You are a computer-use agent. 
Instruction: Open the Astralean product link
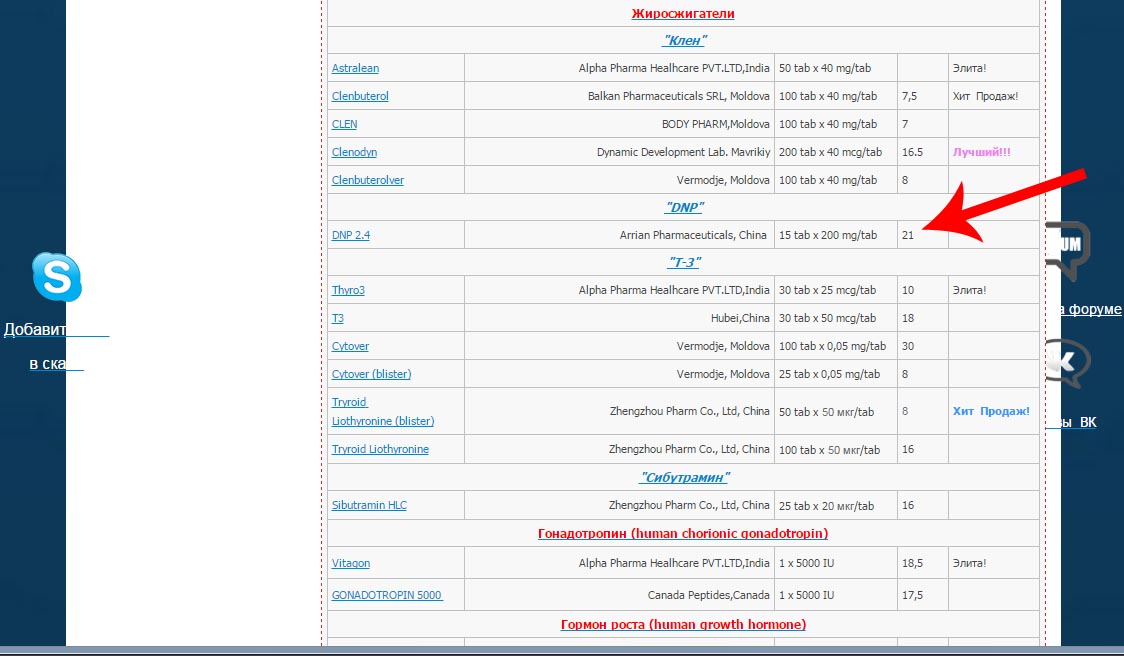(x=356, y=68)
